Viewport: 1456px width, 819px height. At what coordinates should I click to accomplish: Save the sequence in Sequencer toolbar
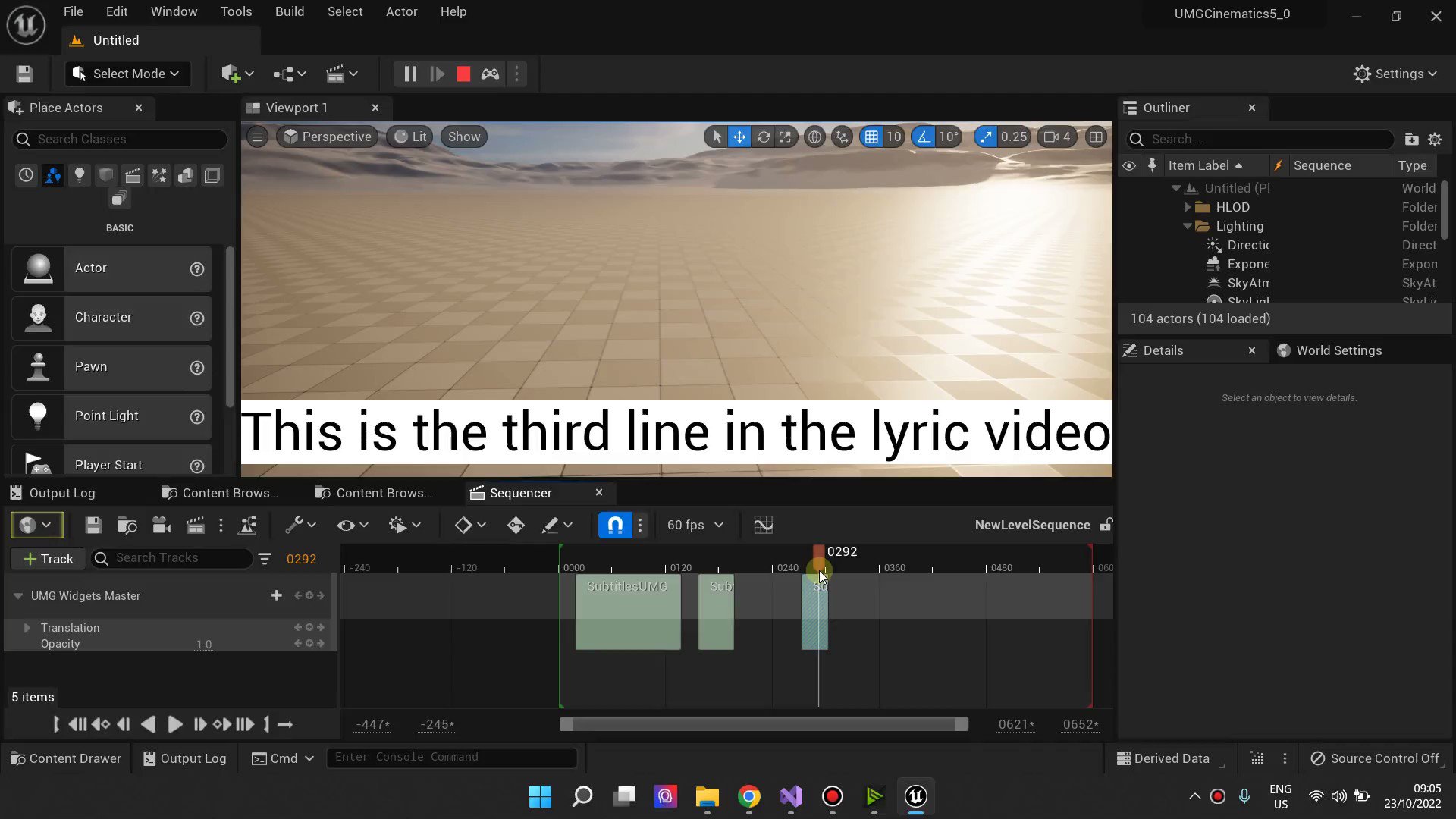tap(93, 525)
